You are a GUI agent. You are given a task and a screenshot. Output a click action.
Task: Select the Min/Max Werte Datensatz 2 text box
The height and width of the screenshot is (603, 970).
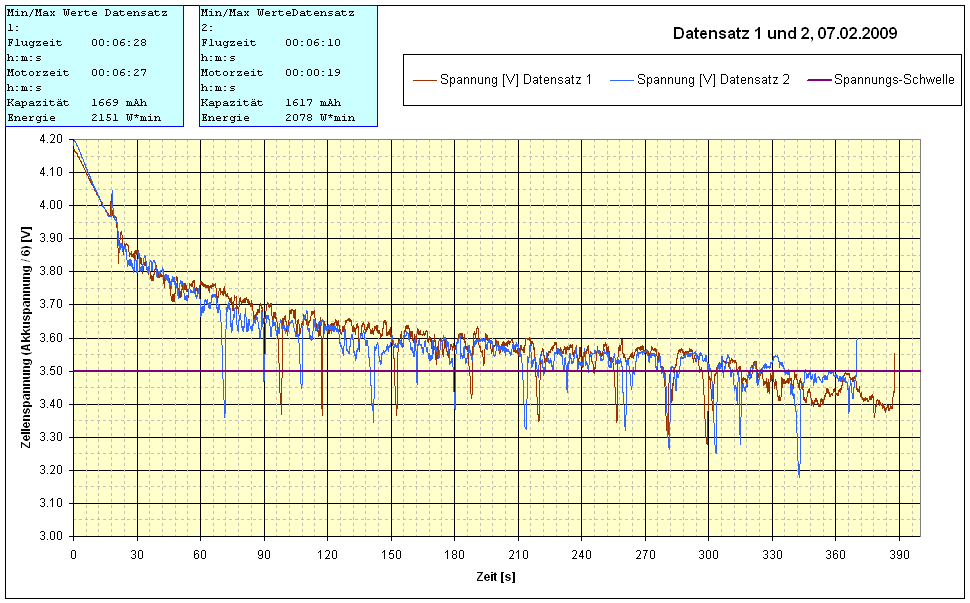click(x=287, y=65)
